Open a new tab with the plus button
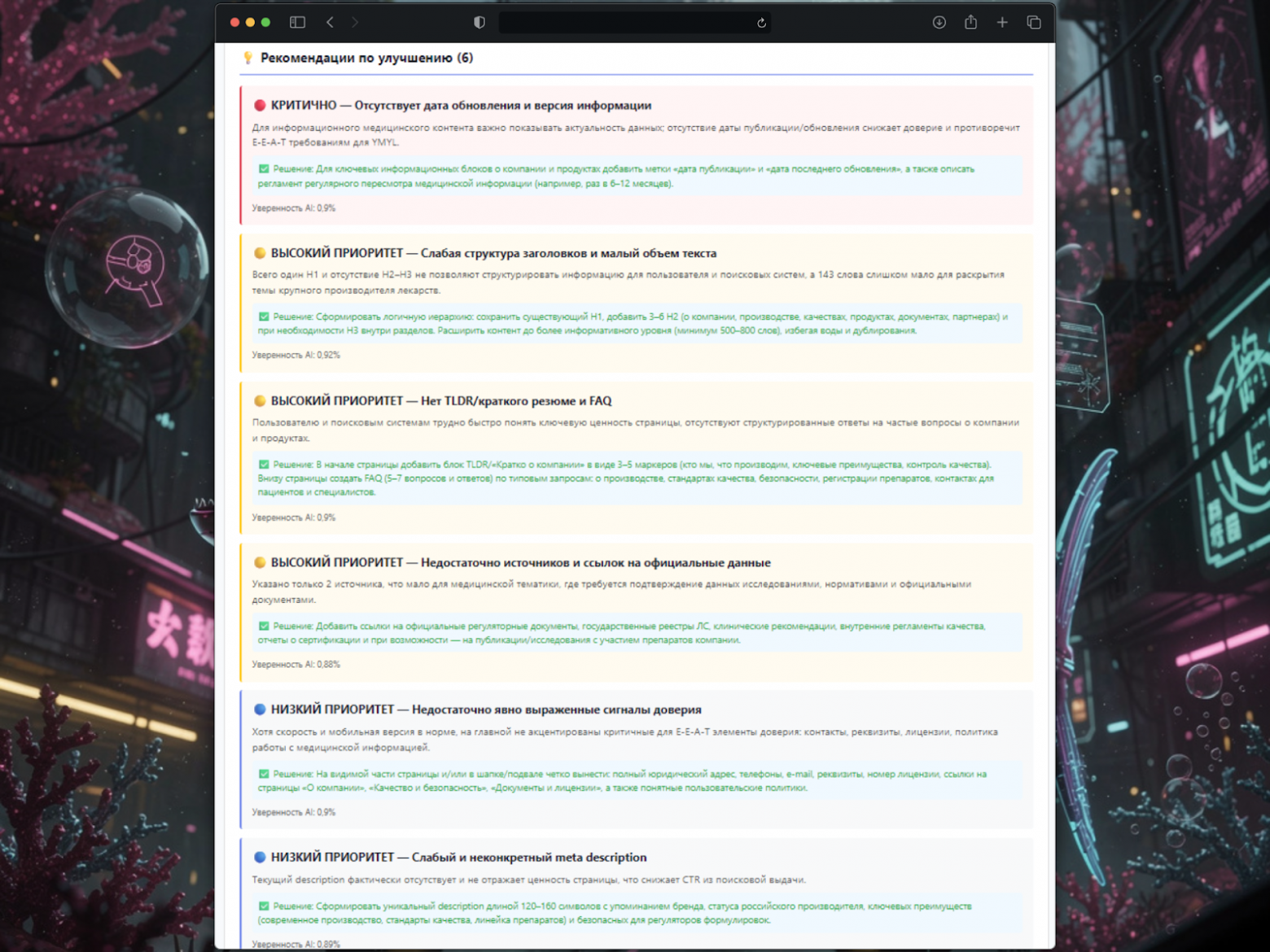 [x=1002, y=22]
